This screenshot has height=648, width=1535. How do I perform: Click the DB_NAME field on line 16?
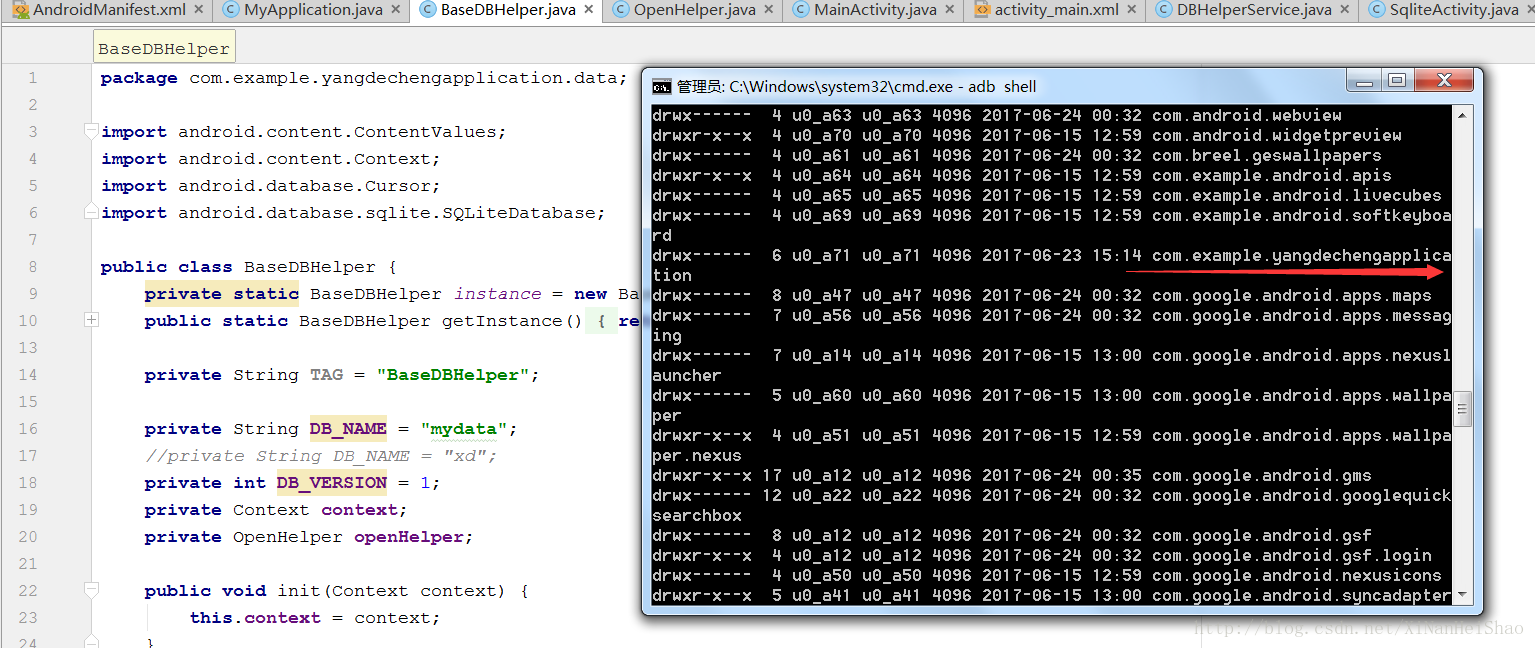point(348,428)
